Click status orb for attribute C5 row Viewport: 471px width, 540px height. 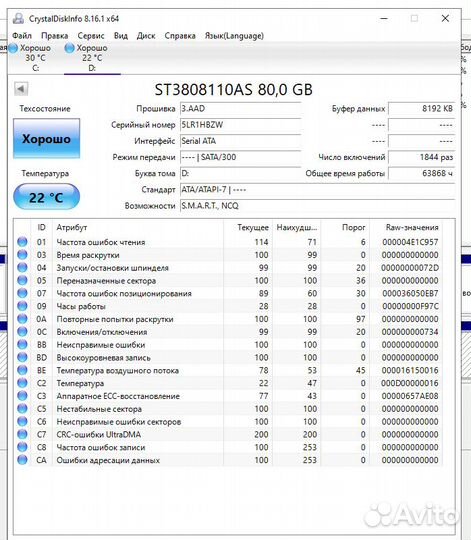(22, 408)
